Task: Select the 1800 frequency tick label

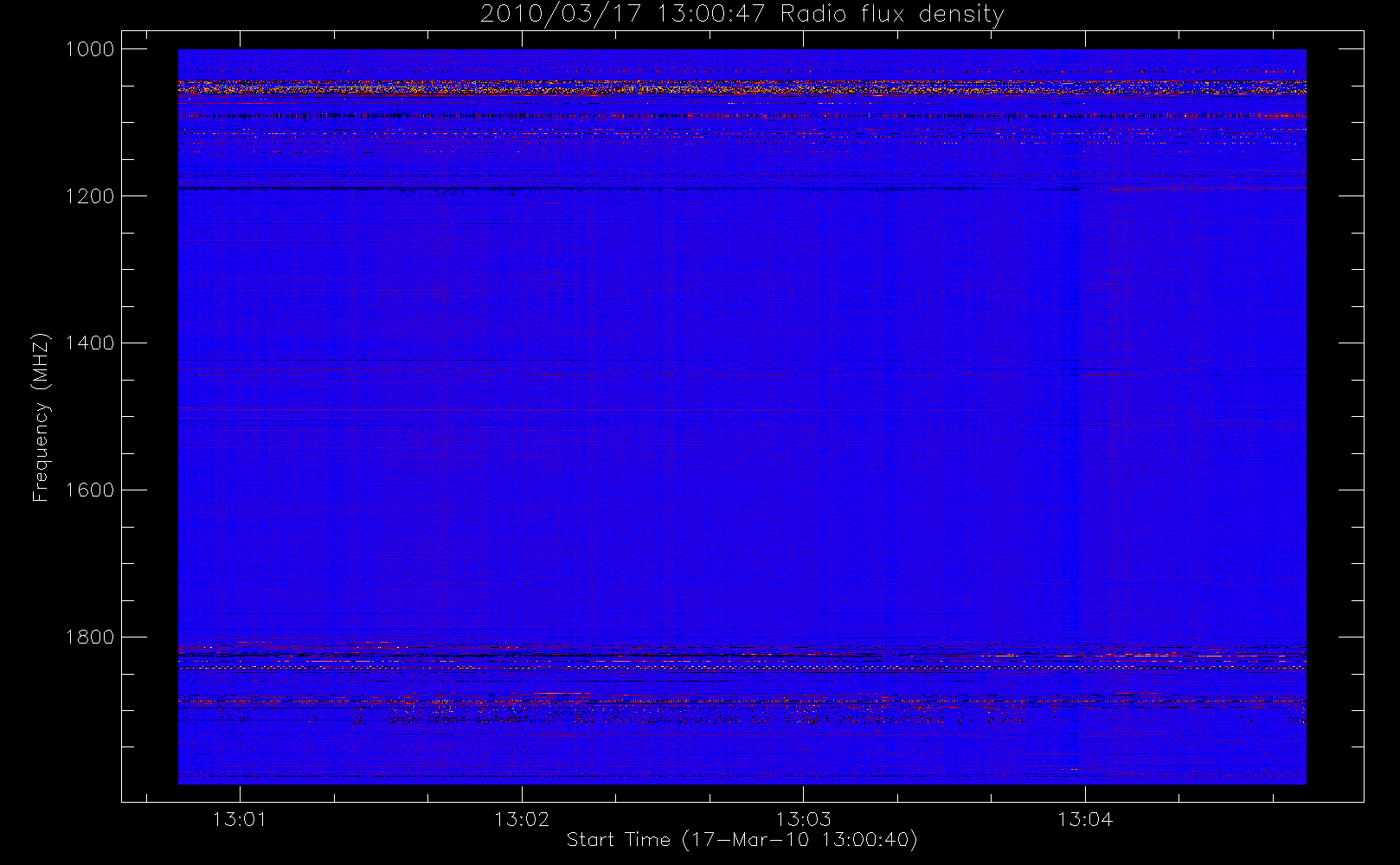Action: 90,638
